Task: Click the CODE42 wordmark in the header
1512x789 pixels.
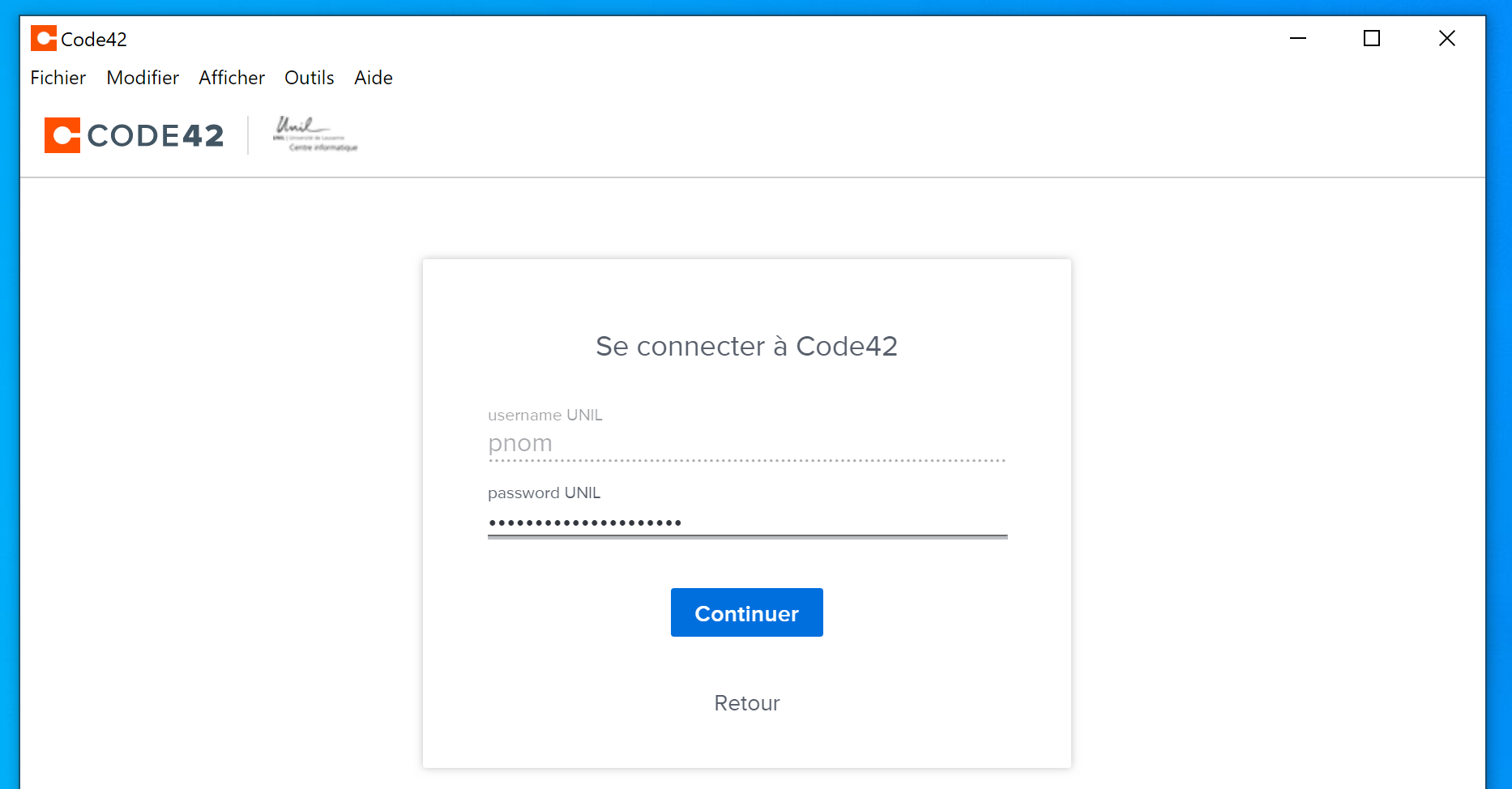Action: click(156, 135)
